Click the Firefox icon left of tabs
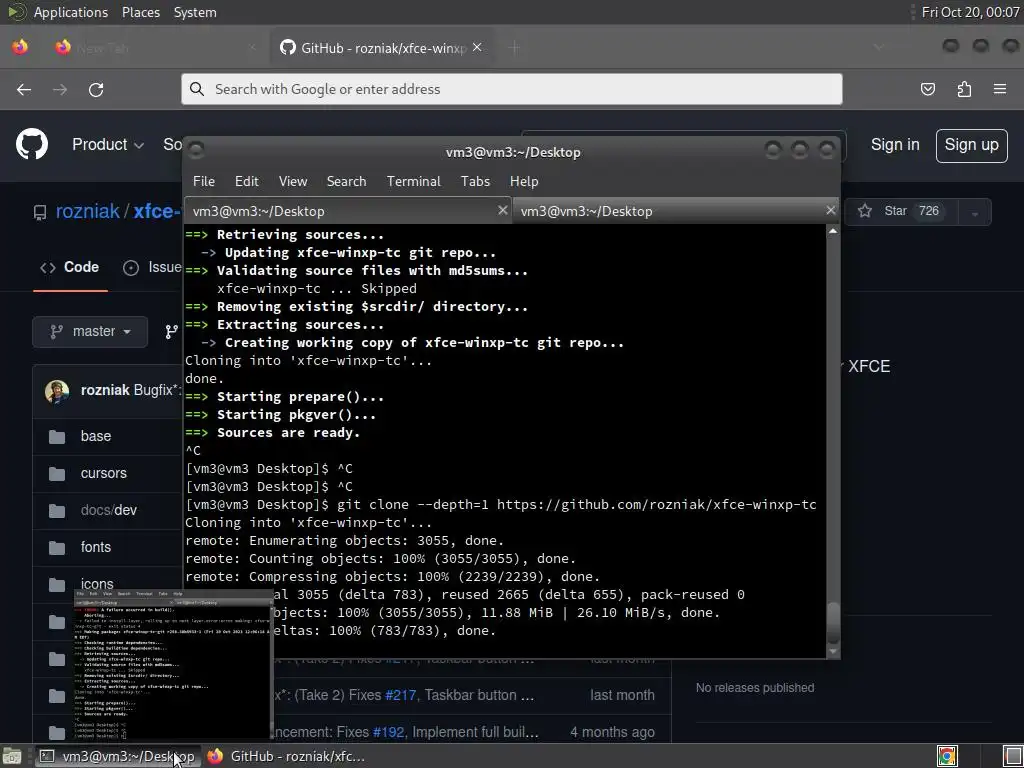The height and width of the screenshot is (768, 1024). point(20,47)
